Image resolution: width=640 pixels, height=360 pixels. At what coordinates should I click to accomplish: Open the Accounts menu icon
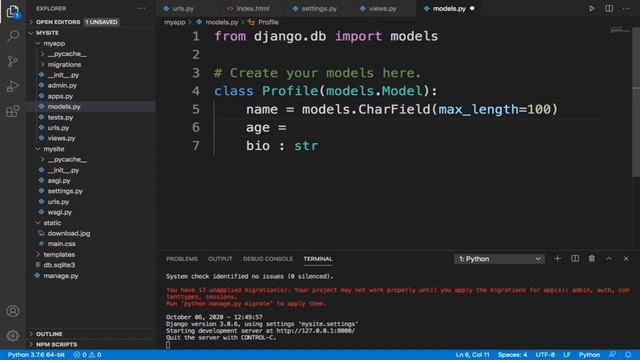click(x=13, y=311)
